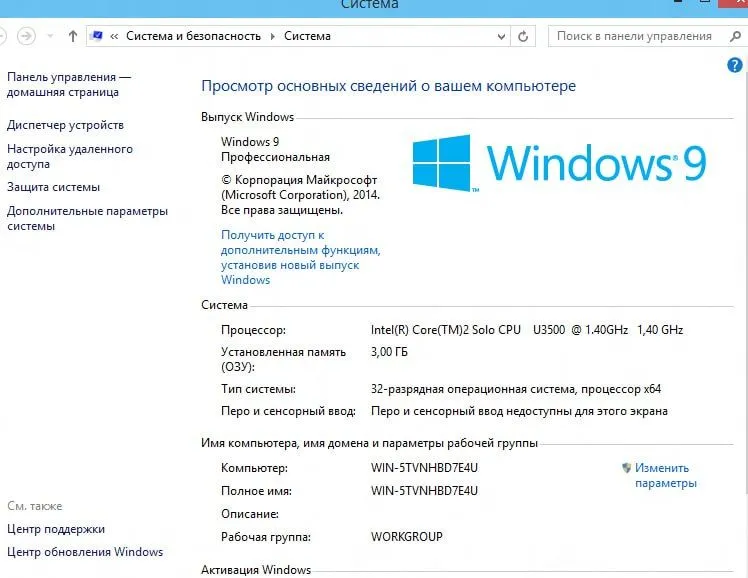Click the search magnifier icon
The height and width of the screenshot is (578, 748).
735,36
